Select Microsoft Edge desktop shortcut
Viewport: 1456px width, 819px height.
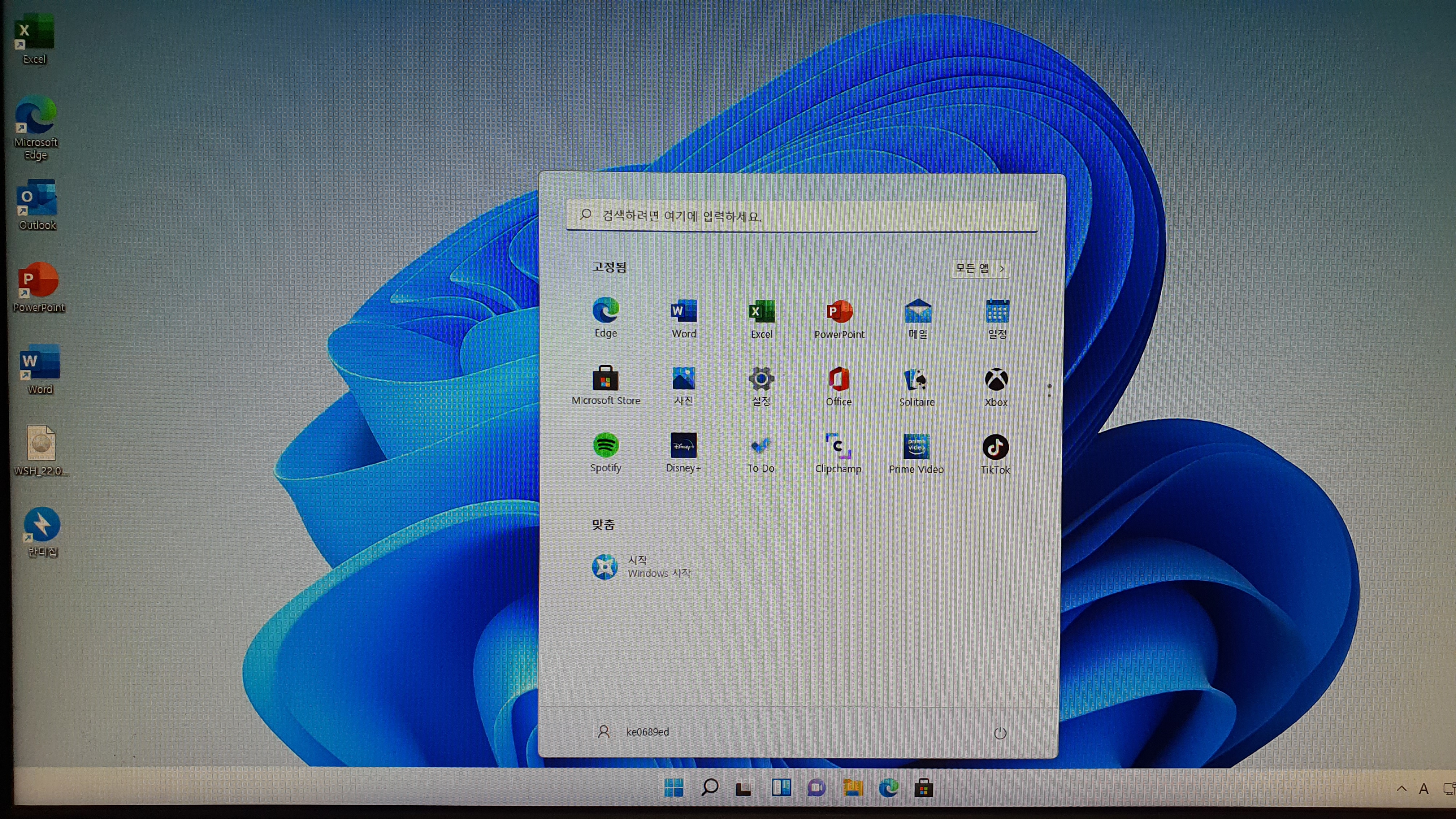pos(36,128)
